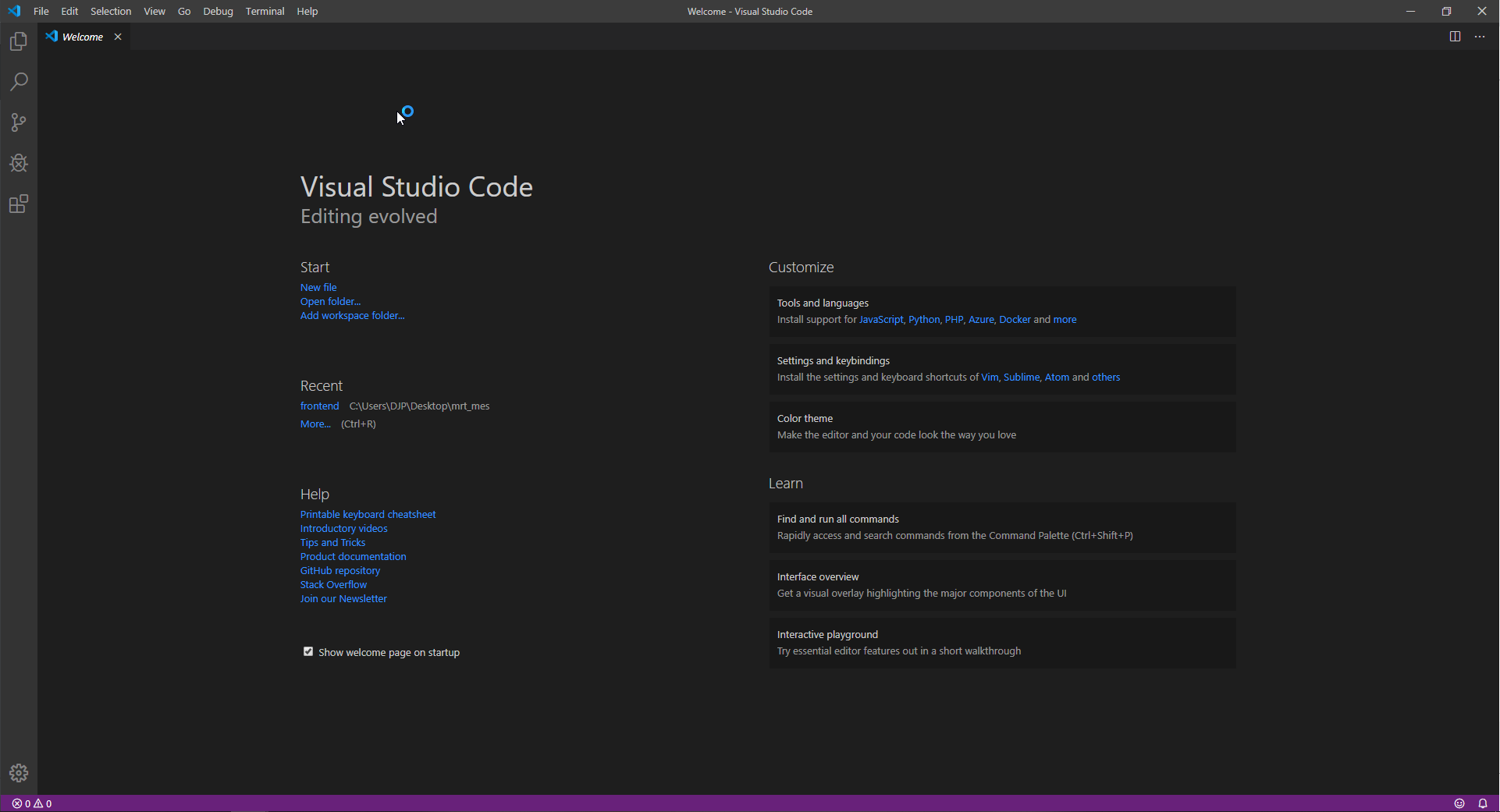Screen dimensions: 1500x812
Task: Open Tips and Tricks link
Action: coord(332,542)
